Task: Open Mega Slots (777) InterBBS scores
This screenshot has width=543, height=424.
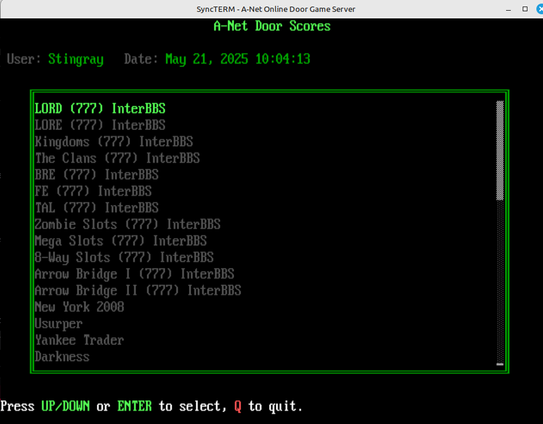Action: pos(121,241)
